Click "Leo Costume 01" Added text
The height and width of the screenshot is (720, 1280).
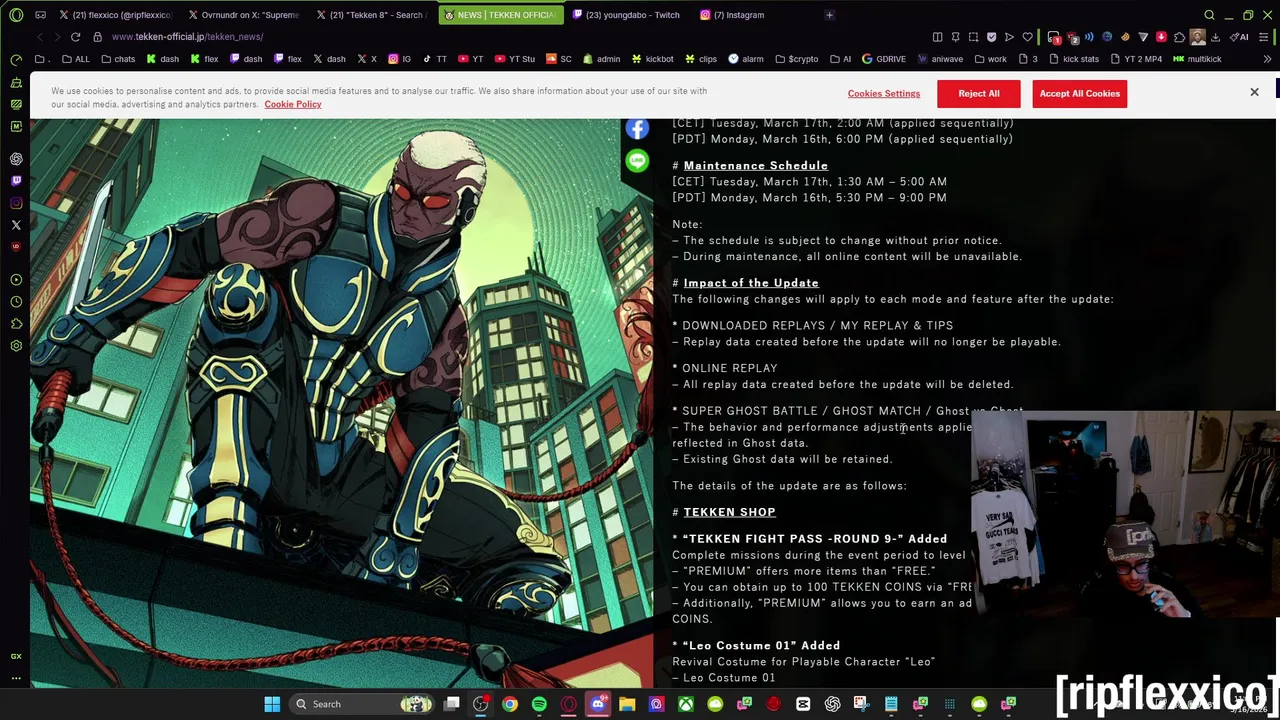click(761, 646)
